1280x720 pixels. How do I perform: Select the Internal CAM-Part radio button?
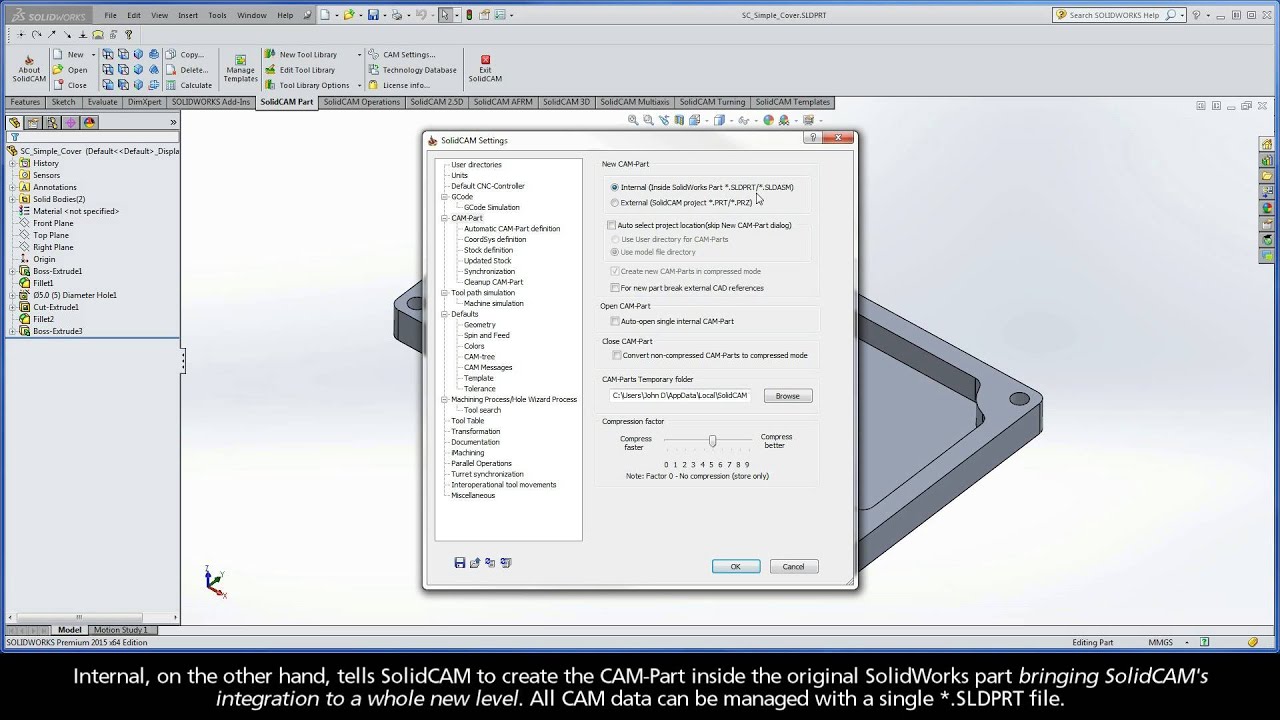click(615, 187)
